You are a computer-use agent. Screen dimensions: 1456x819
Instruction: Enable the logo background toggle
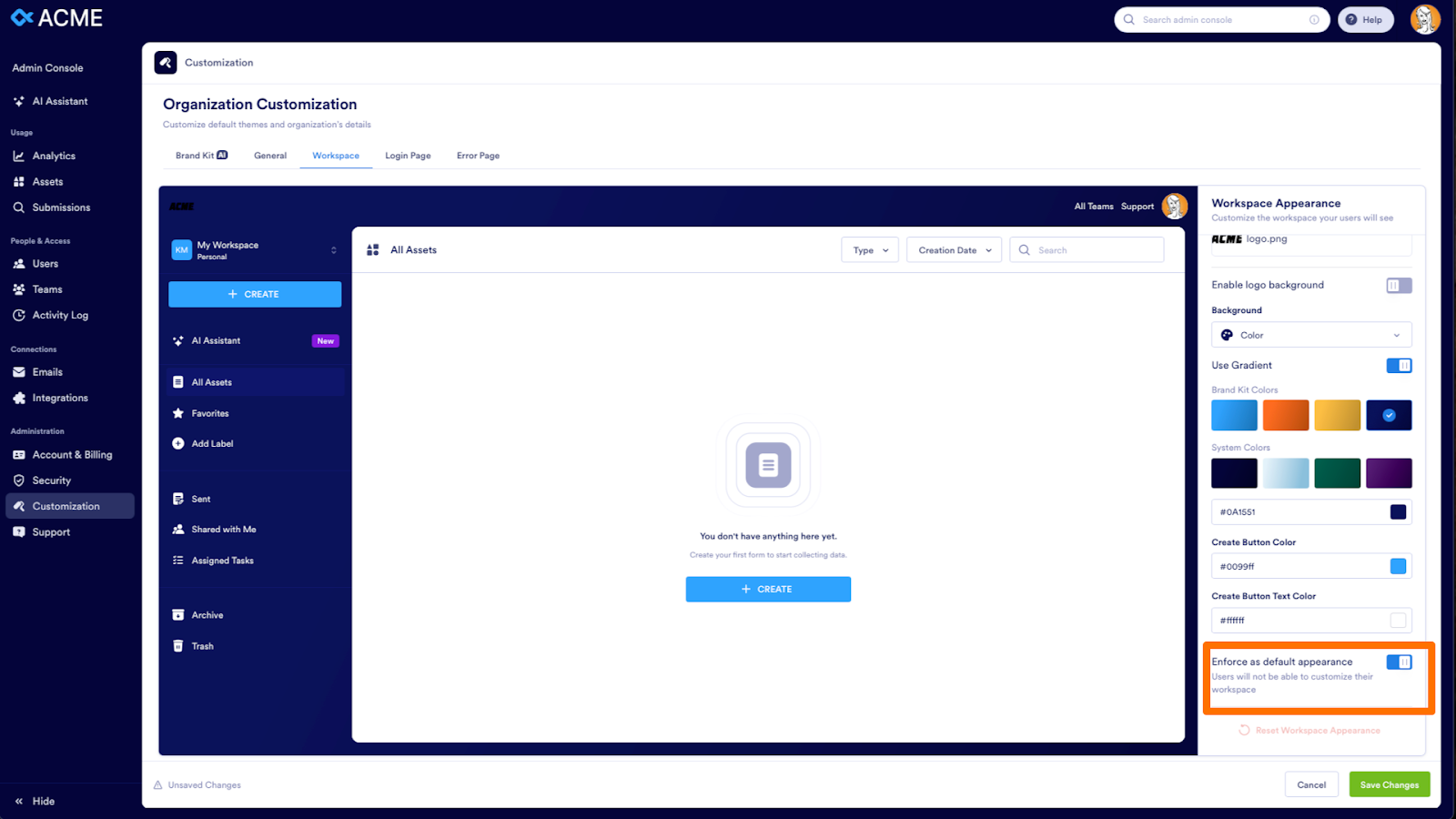click(1399, 285)
